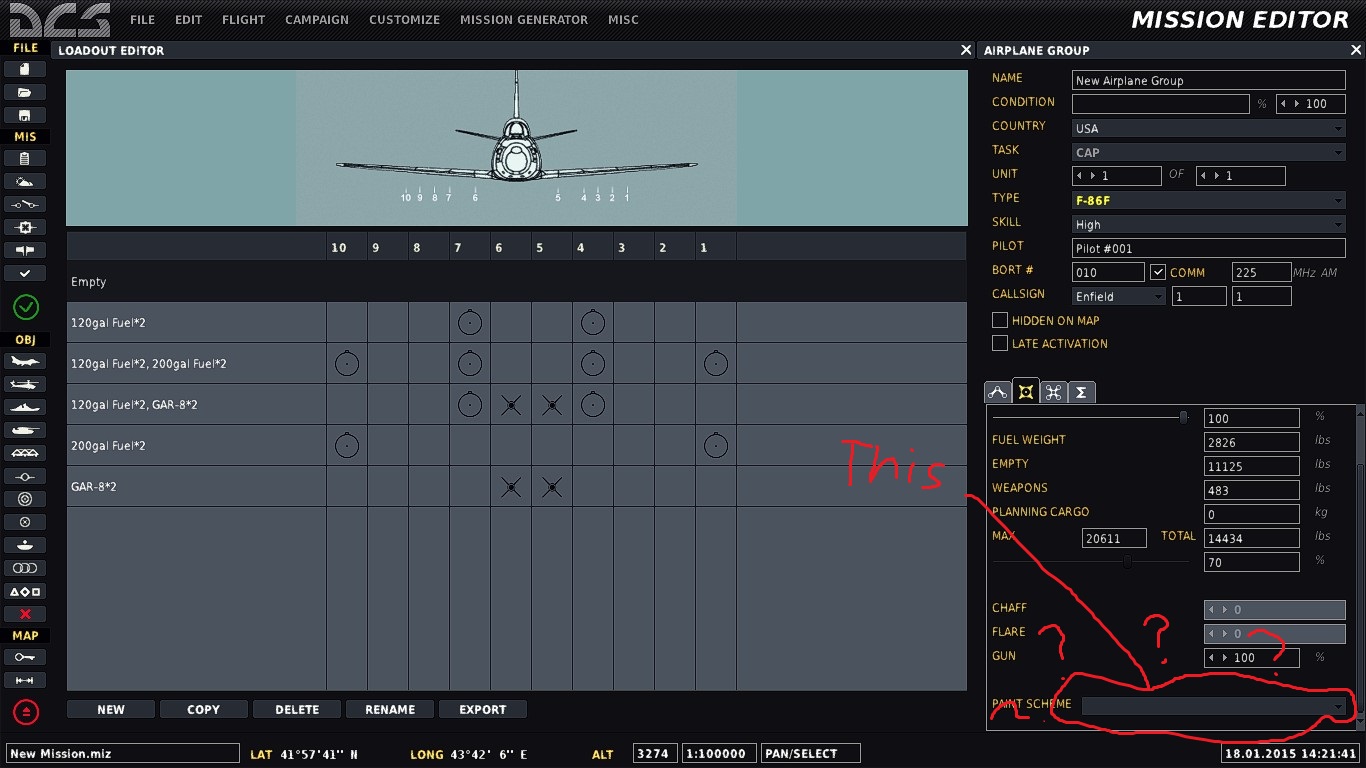
Task: Open the MISC menu
Action: point(623,20)
